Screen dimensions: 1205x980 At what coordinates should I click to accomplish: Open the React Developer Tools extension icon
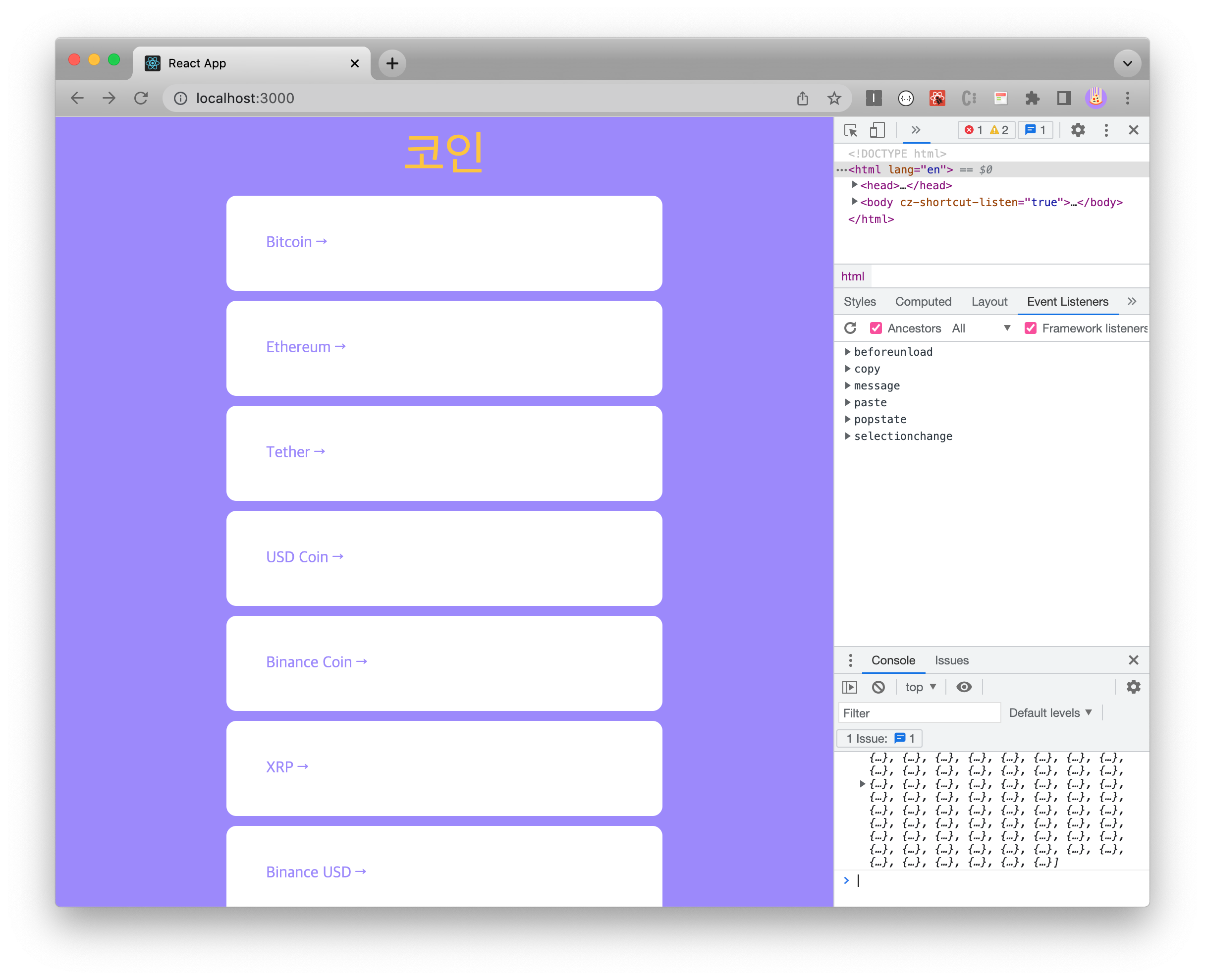[x=937, y=98]
